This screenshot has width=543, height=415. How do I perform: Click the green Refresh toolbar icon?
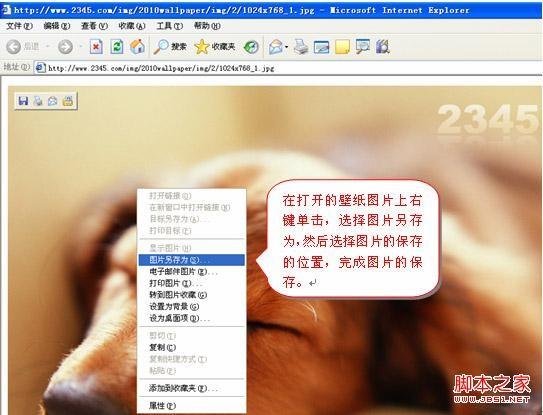pyautogui.click(x=117, y=46)
